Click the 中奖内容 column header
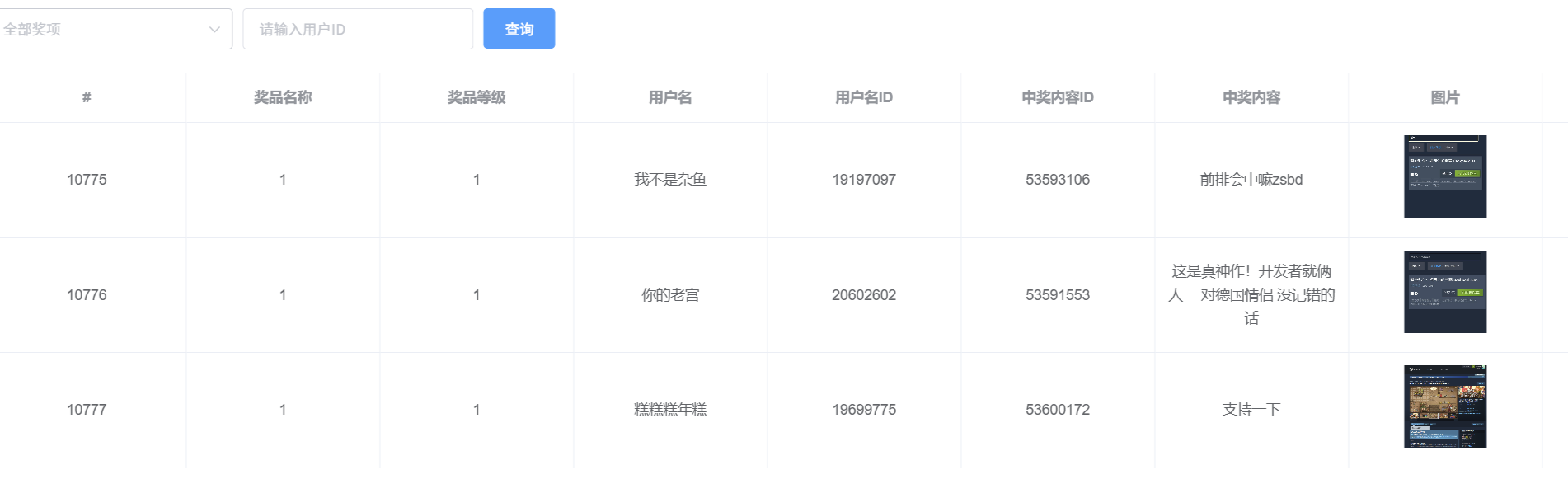Screen dimensions: 1568x484 (x=1251, y=97)
